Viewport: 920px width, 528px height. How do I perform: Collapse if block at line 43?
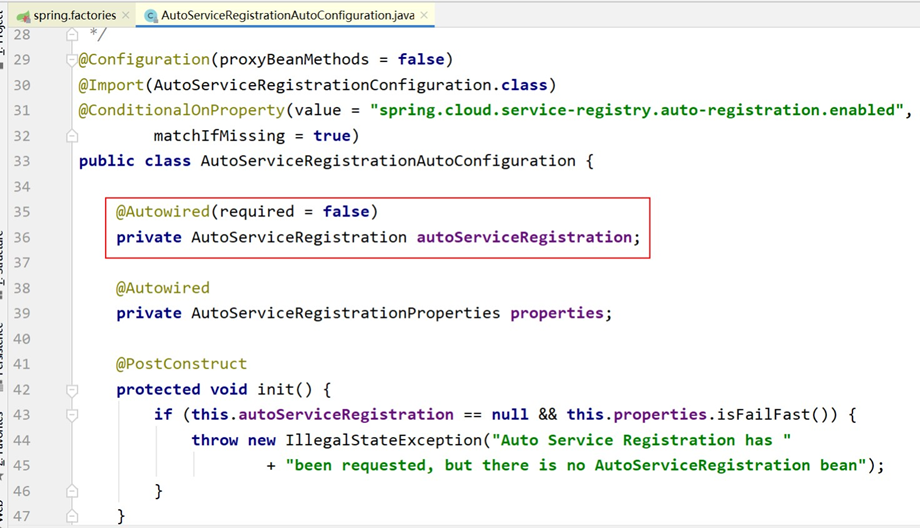72,415
